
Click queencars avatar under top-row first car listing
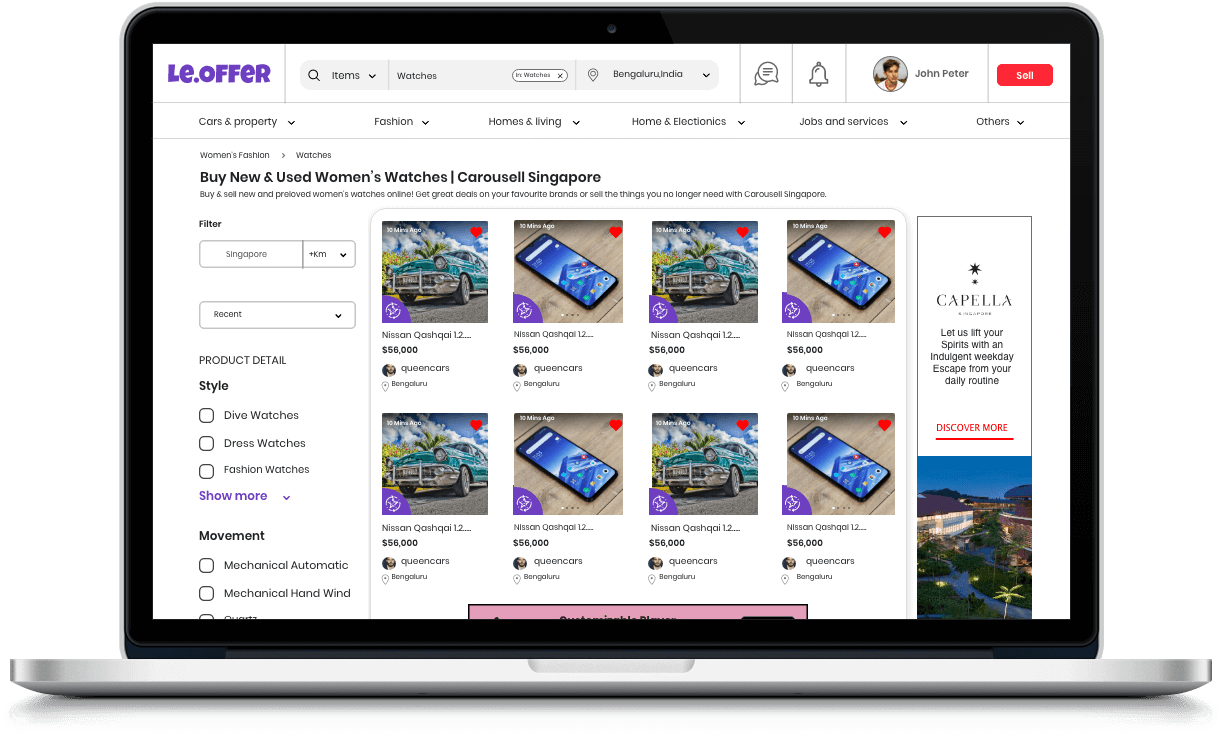coord(389,370)
